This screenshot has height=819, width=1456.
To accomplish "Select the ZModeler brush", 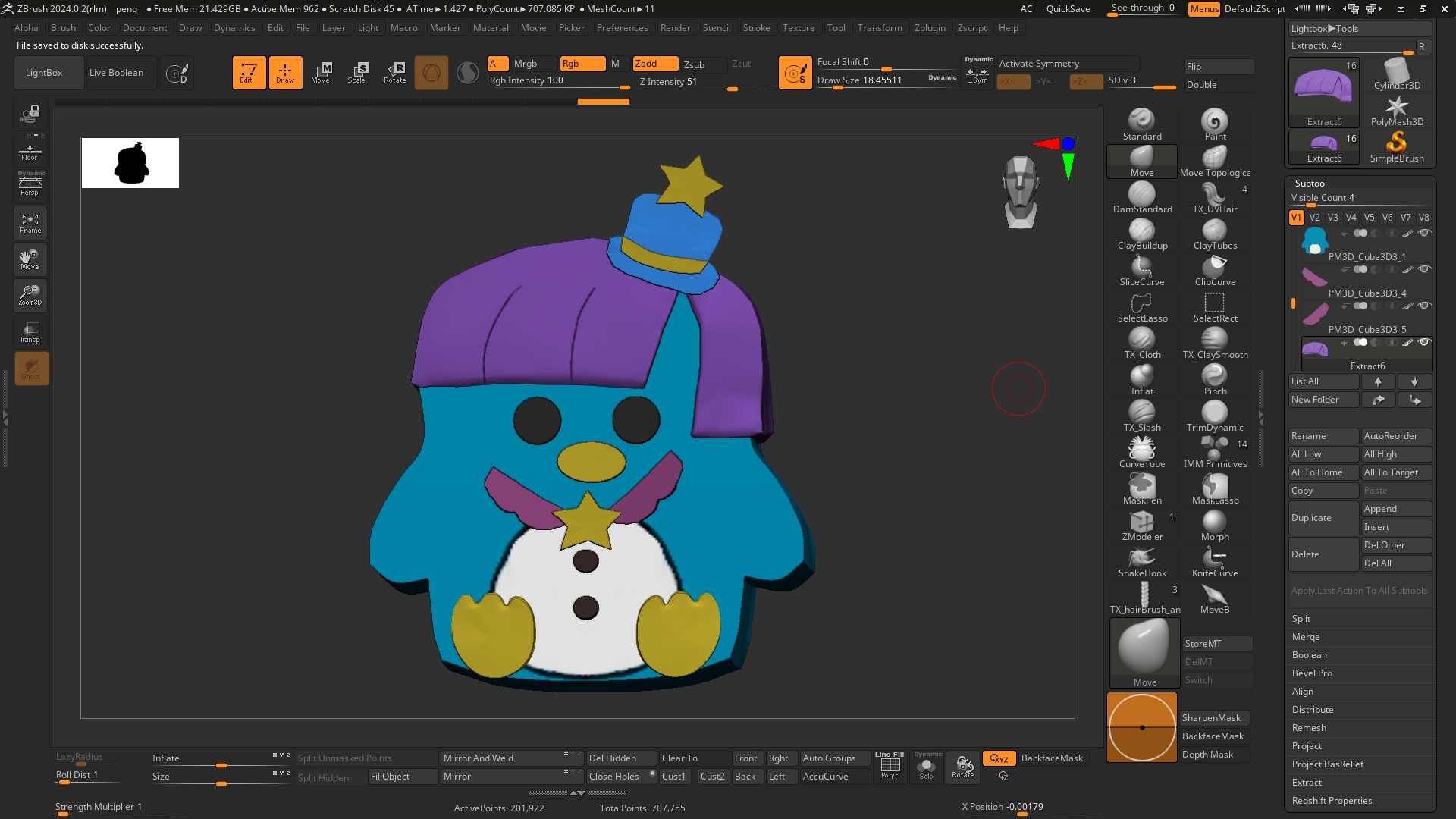I will point(1141,526).
